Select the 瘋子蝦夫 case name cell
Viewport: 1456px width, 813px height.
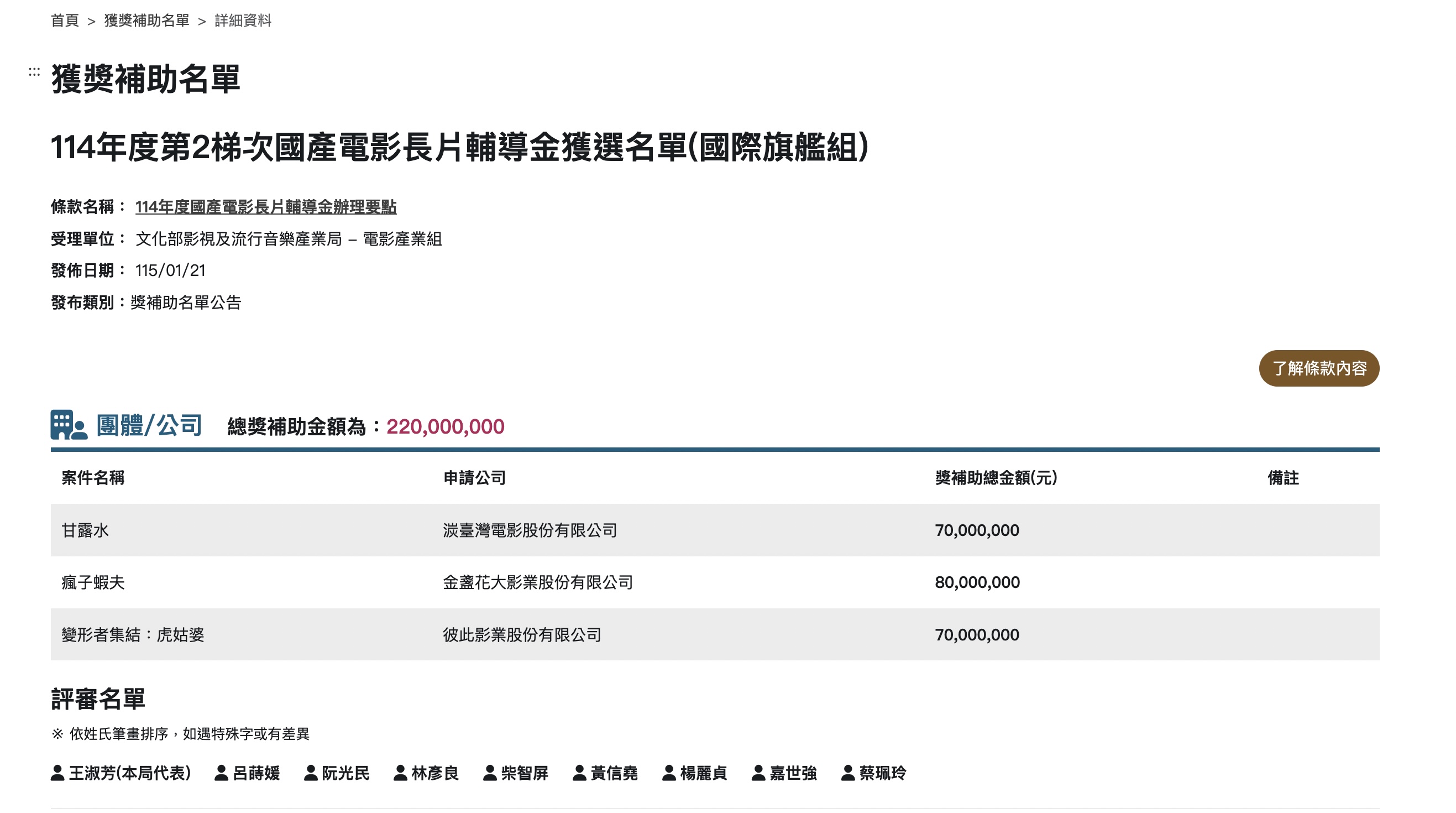point(93,582)
